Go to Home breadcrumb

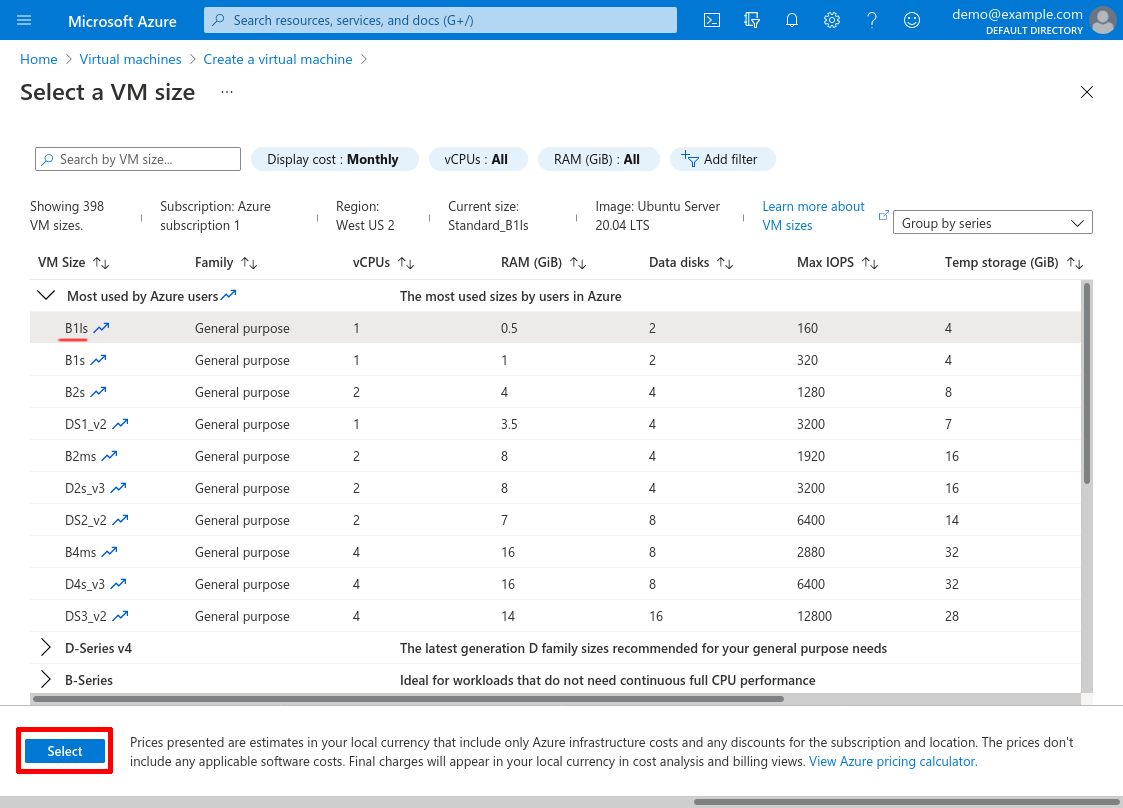39,59
